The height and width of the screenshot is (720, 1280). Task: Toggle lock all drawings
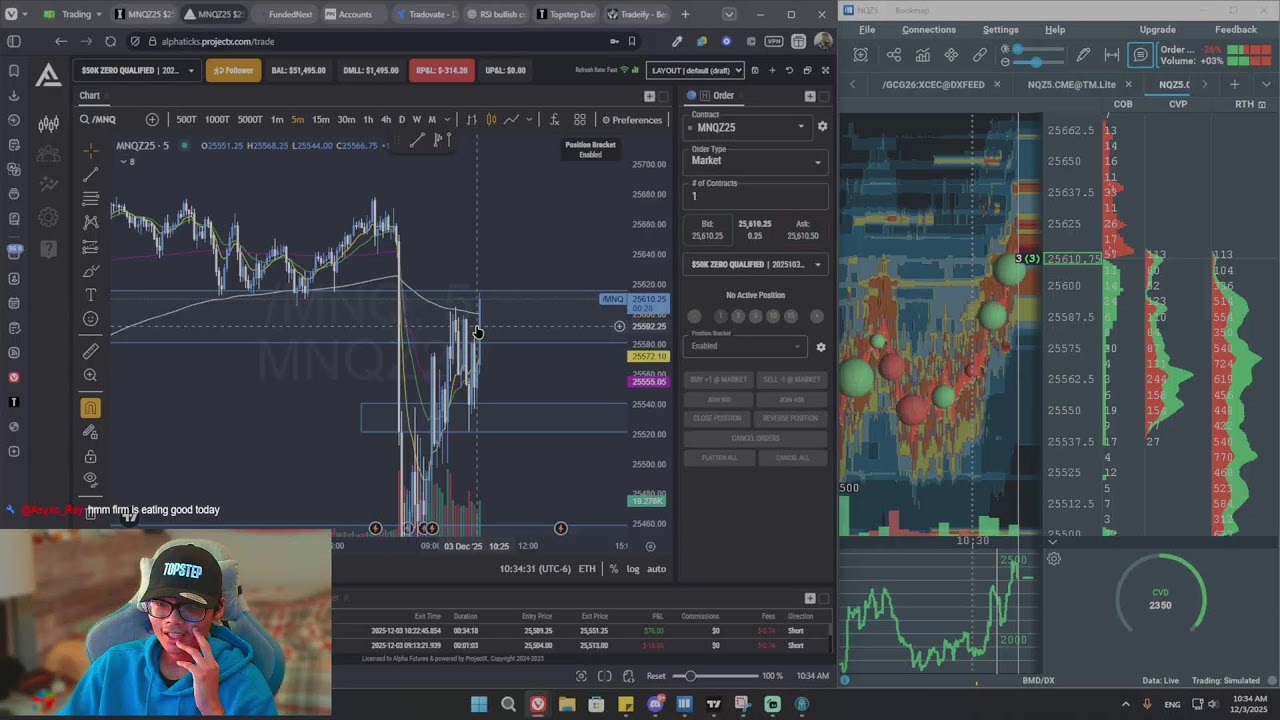(x=91, y=457)
